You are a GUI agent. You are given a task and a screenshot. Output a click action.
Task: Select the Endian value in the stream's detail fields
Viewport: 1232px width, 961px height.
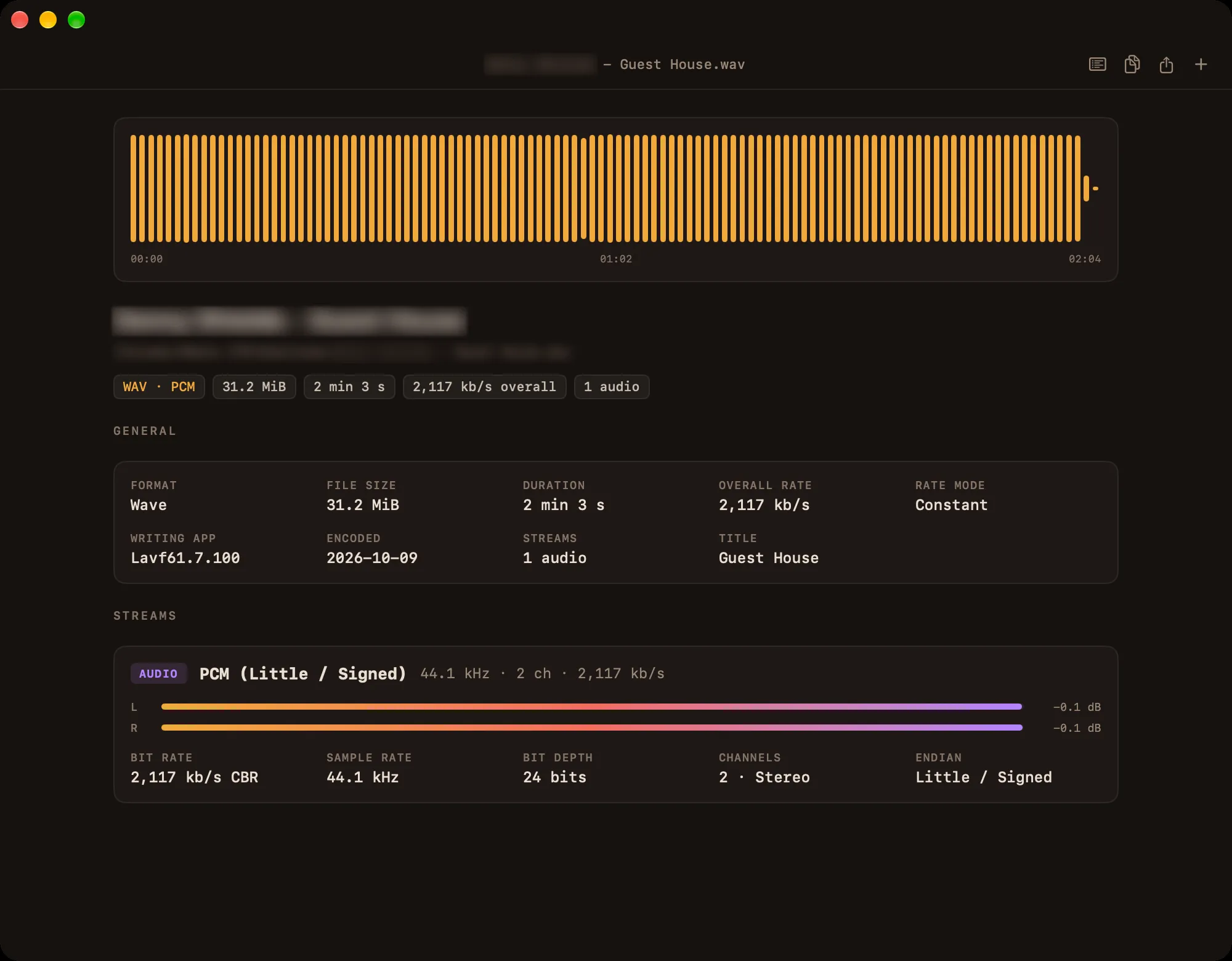984,777
